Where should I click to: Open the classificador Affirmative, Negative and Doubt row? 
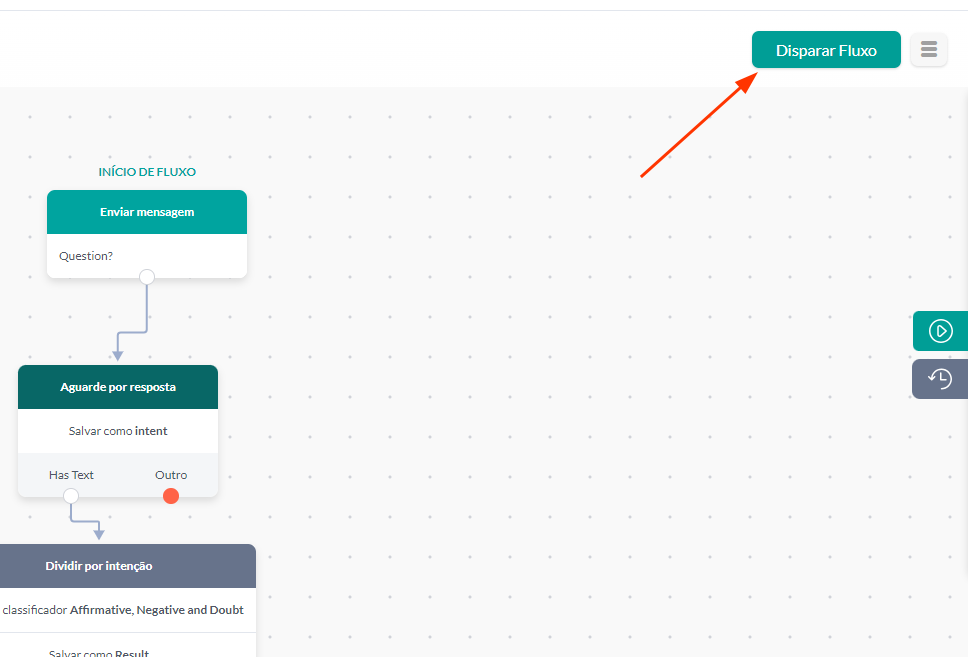123,610
